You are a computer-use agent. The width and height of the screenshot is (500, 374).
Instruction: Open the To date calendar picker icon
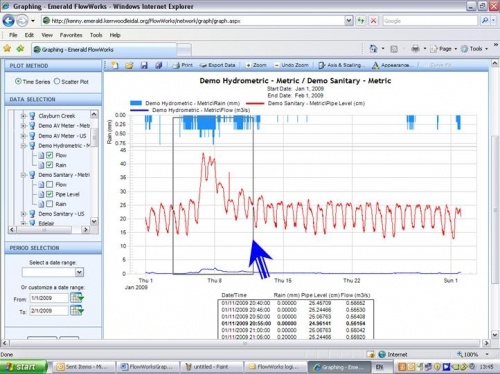pos(77,311)
